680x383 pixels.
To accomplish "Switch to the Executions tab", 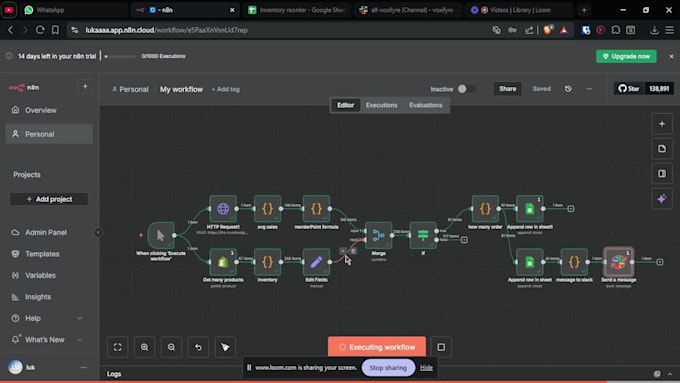I will pos(382,105).
